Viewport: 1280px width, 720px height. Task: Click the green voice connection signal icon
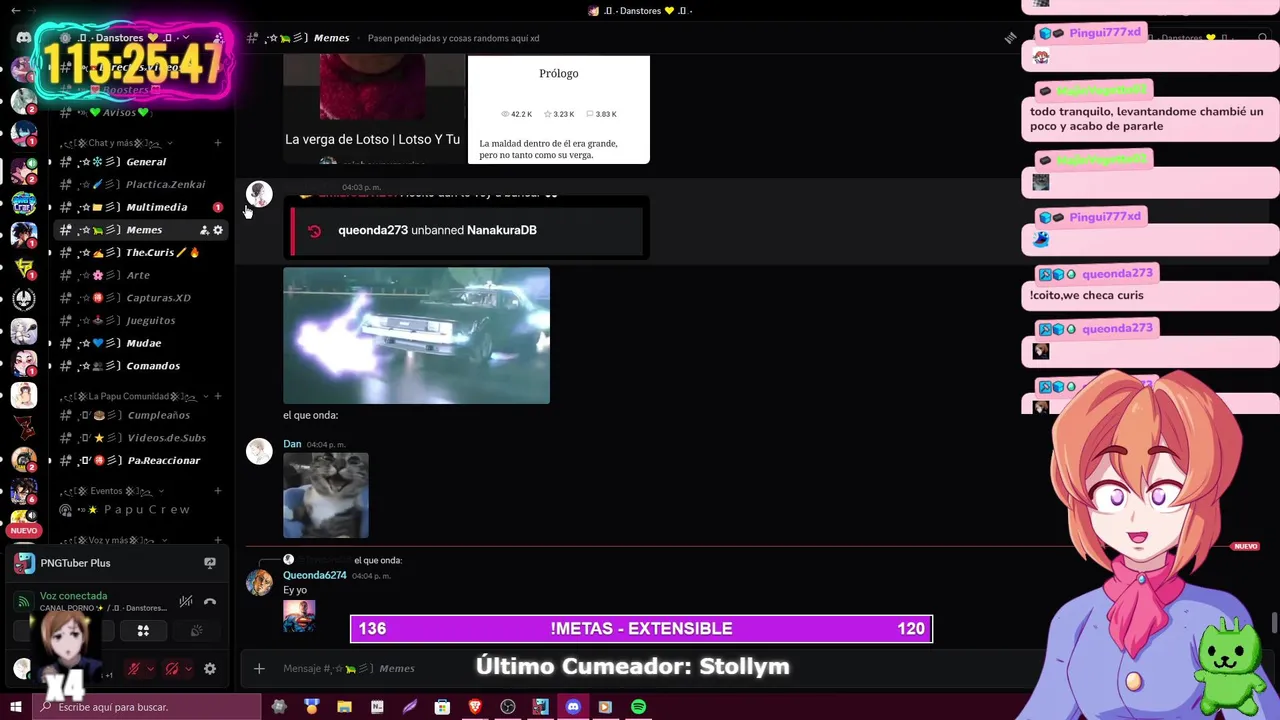pyautogui.click(x=23, y=602)
